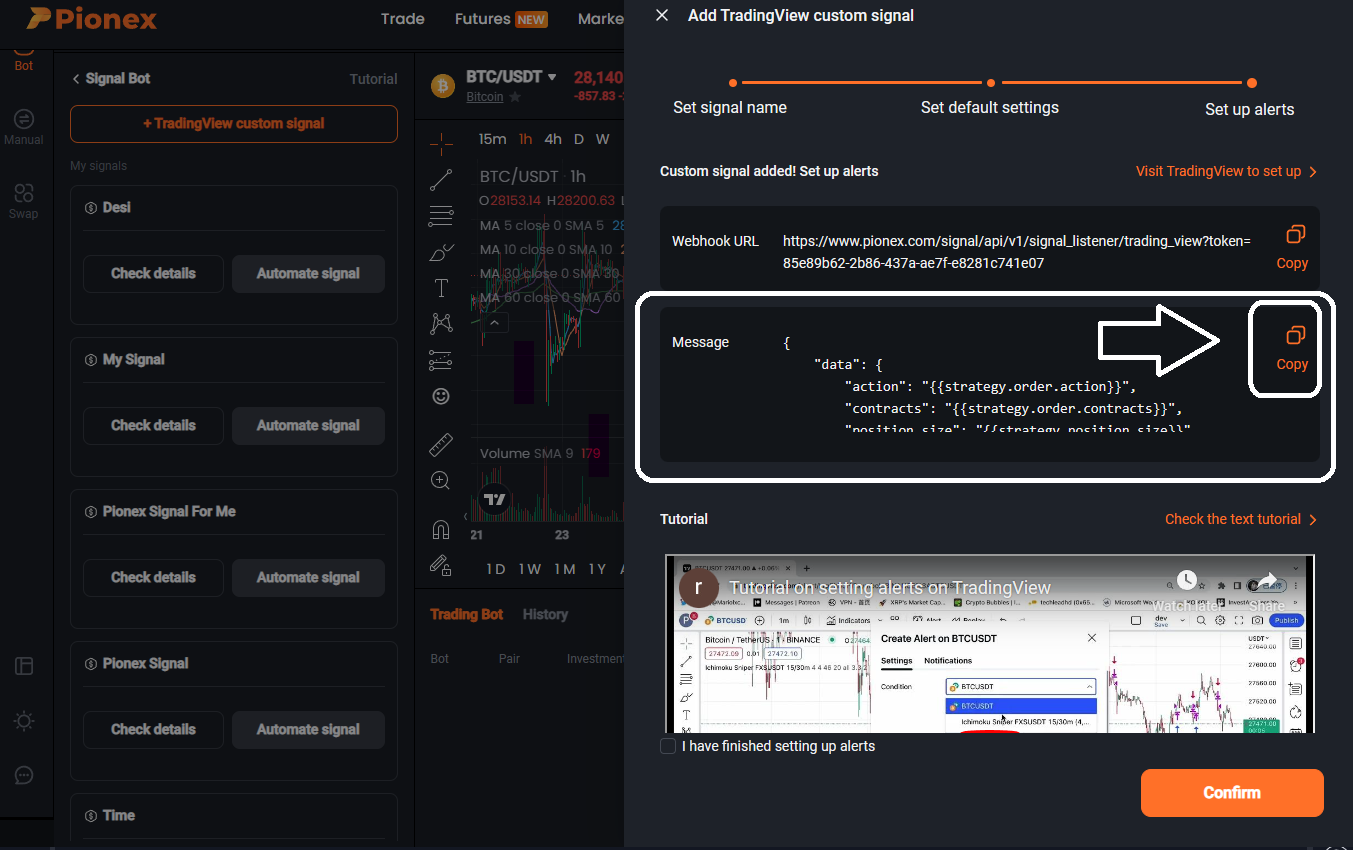Switch to the History tab
This screenshot has width=1353, height=850.
coord(545,613)
